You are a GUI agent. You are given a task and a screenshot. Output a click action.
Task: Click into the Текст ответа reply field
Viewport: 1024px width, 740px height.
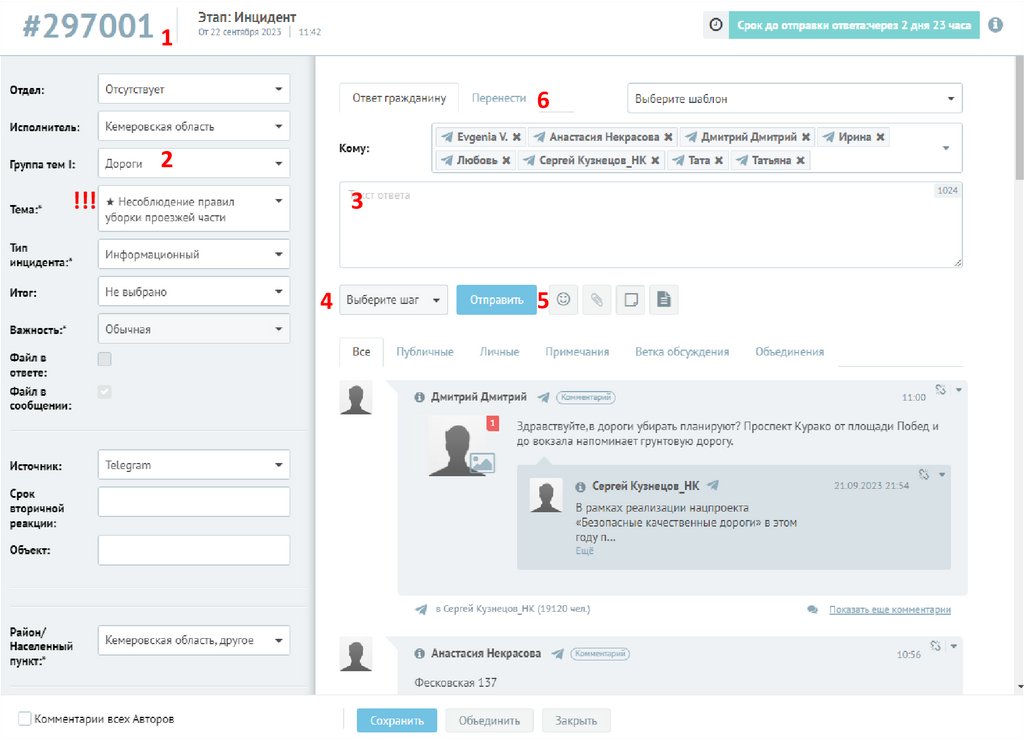[650, 225]
